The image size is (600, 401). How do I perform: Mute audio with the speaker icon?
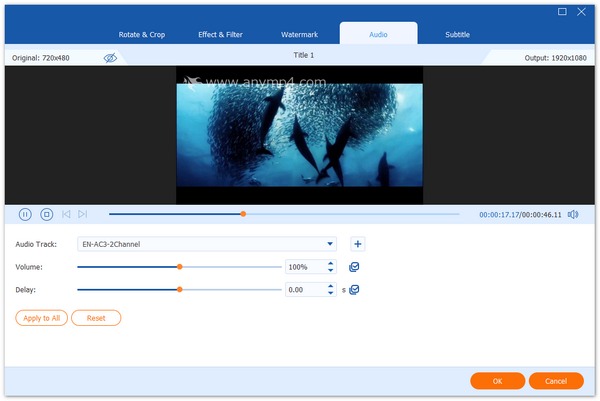tap(572, 214)
